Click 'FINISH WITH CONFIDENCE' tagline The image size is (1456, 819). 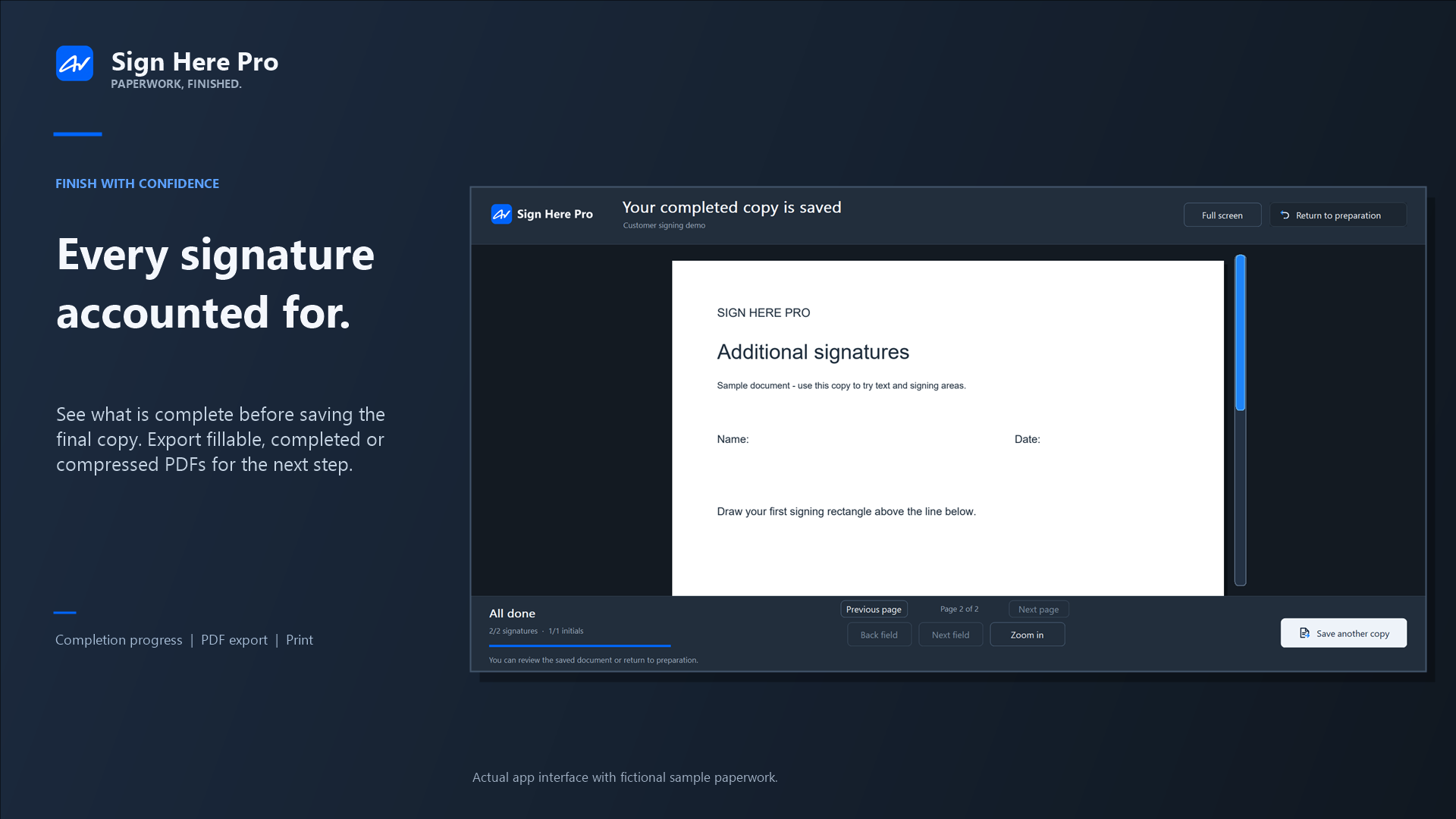click(x=137, y=184)
